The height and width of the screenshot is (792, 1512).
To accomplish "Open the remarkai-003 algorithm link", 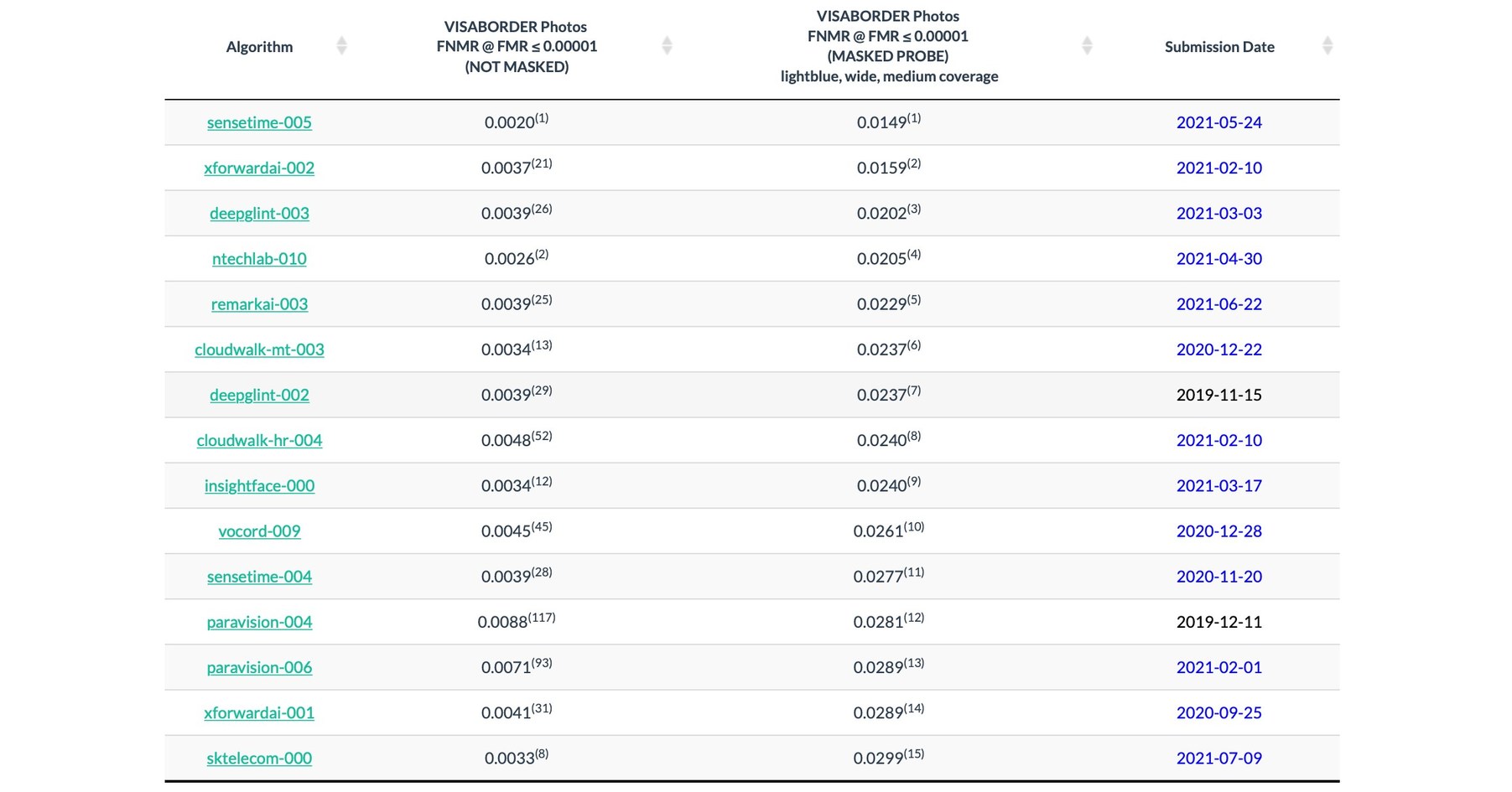I will click(259, 303).
